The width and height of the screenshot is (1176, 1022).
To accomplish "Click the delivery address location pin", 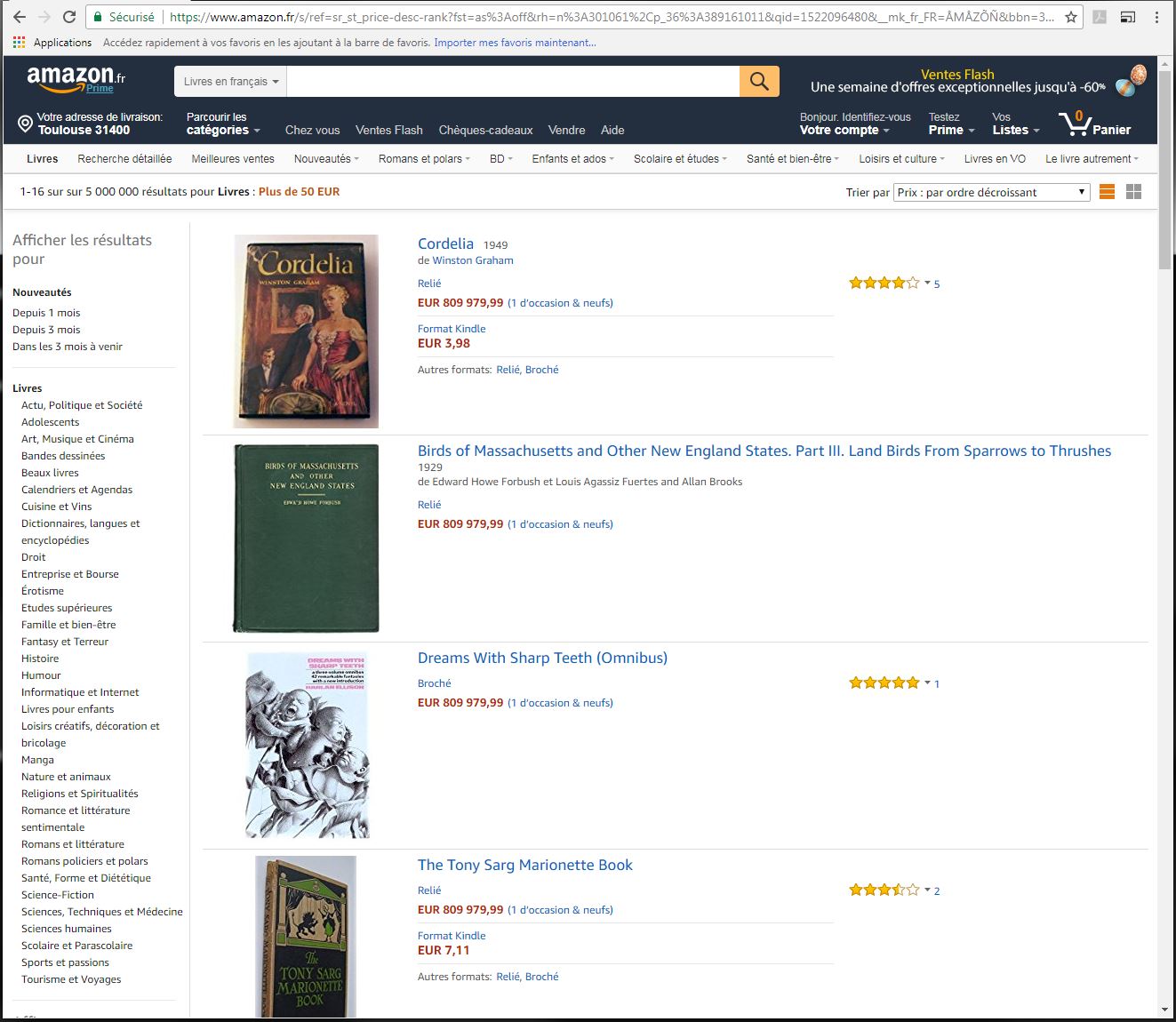I will (x=26, y=124).
